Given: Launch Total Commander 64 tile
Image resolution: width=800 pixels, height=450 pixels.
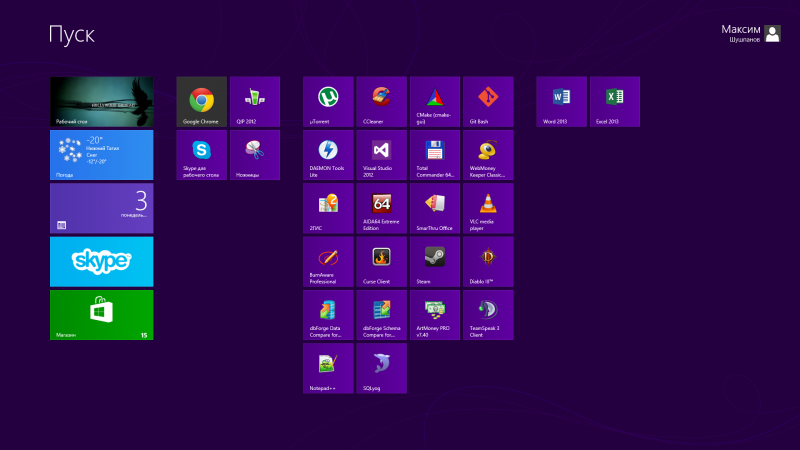Looking at the screenshot, I should (435, 155).
